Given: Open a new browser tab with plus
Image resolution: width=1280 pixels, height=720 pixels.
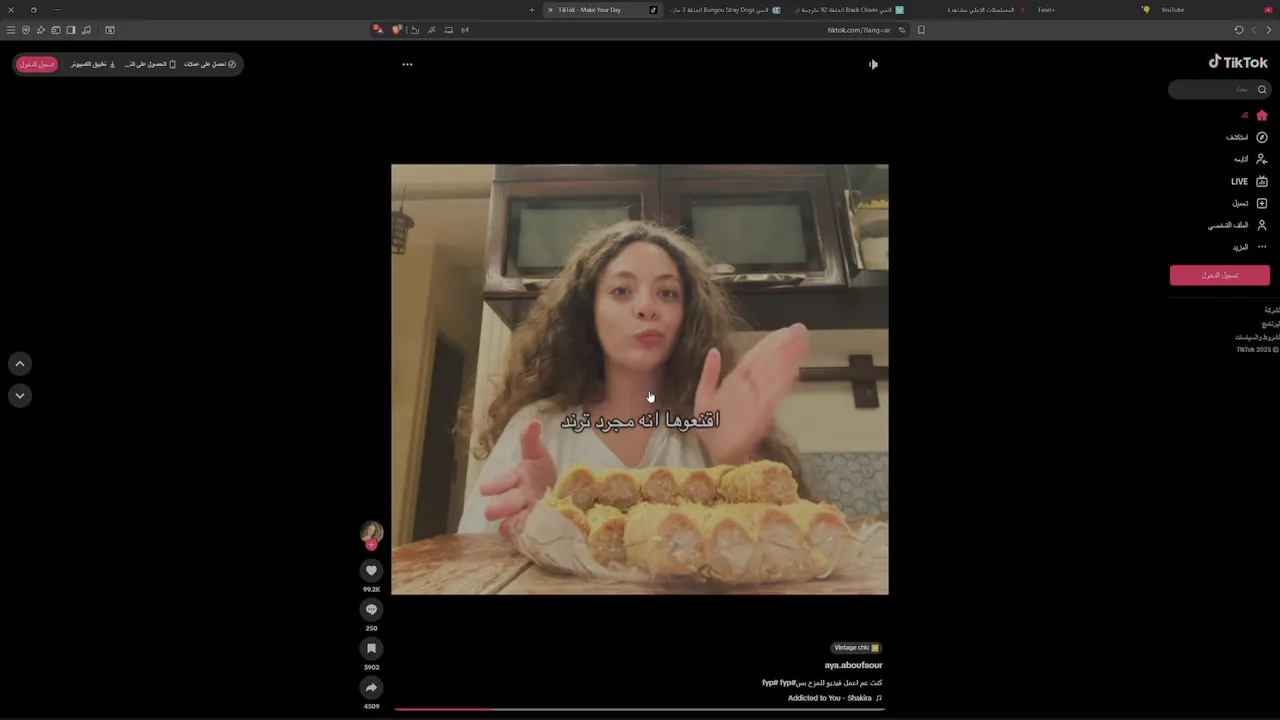Looking at the screenshot, I should [532, 10].
